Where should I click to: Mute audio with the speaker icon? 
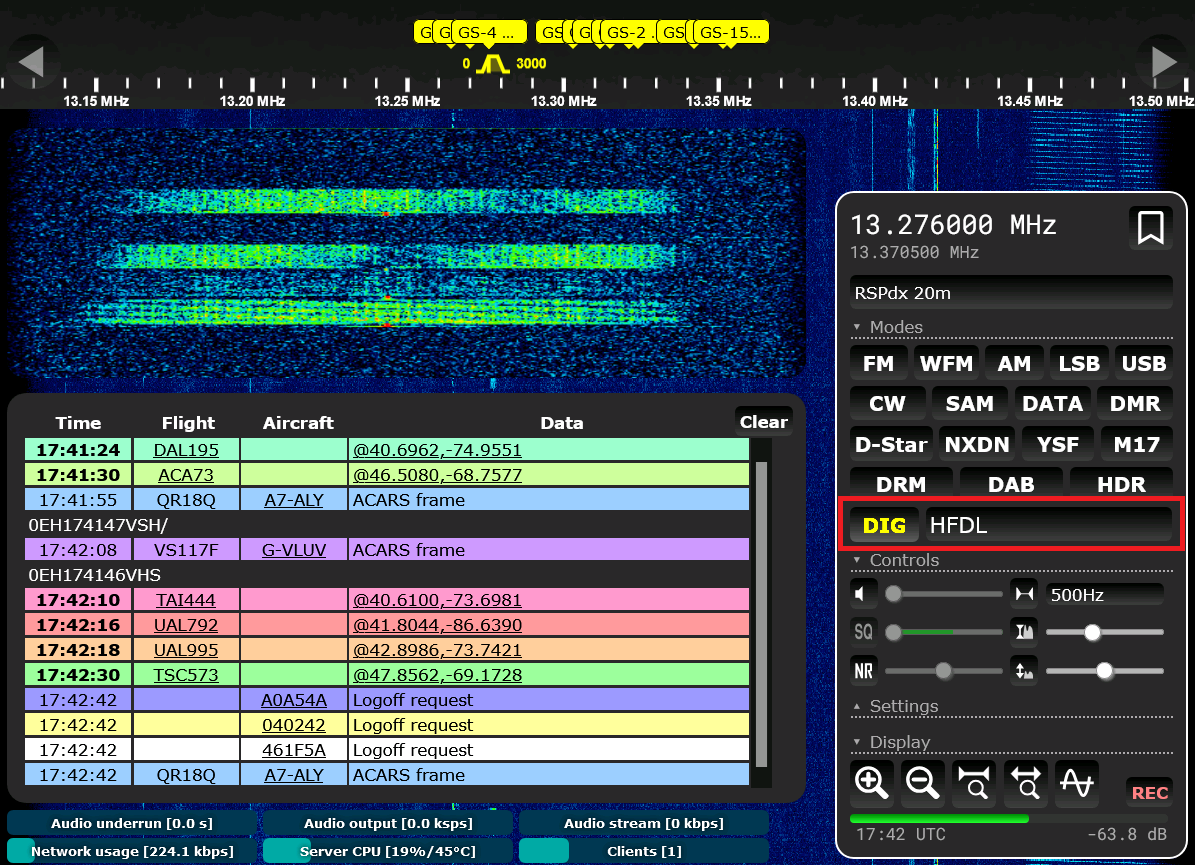click(863, 594)
